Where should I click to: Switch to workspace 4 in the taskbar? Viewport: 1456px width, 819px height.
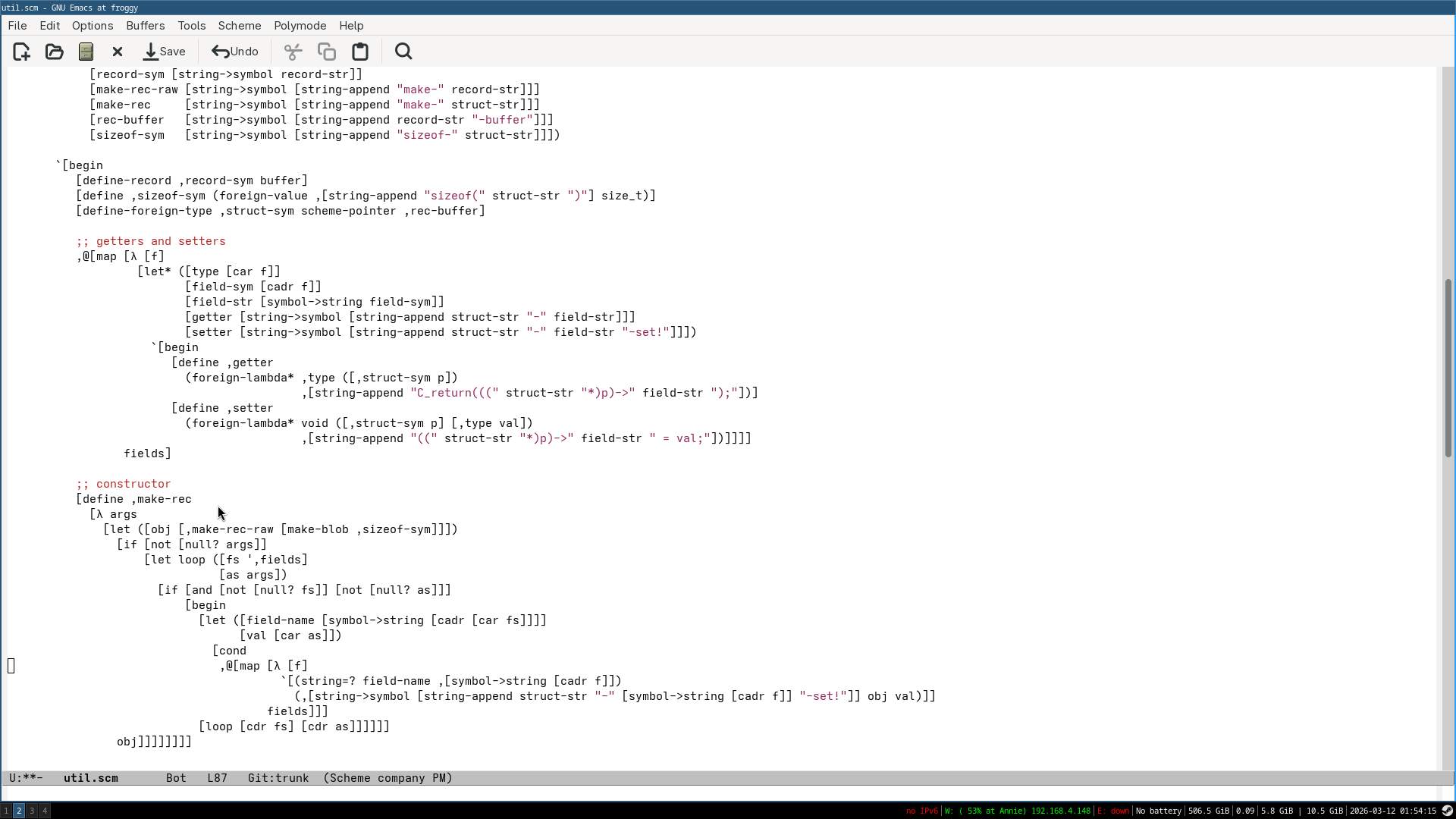tap(45, 811)
